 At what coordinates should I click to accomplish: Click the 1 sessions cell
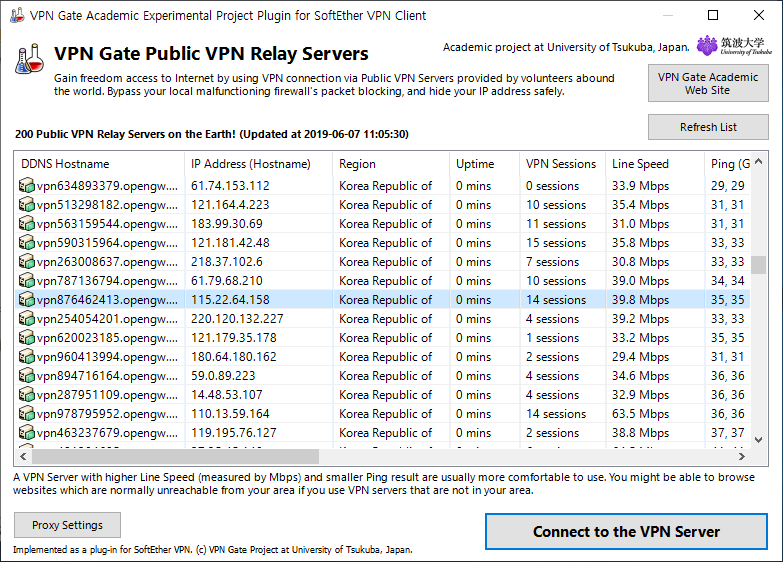(552, 338)
